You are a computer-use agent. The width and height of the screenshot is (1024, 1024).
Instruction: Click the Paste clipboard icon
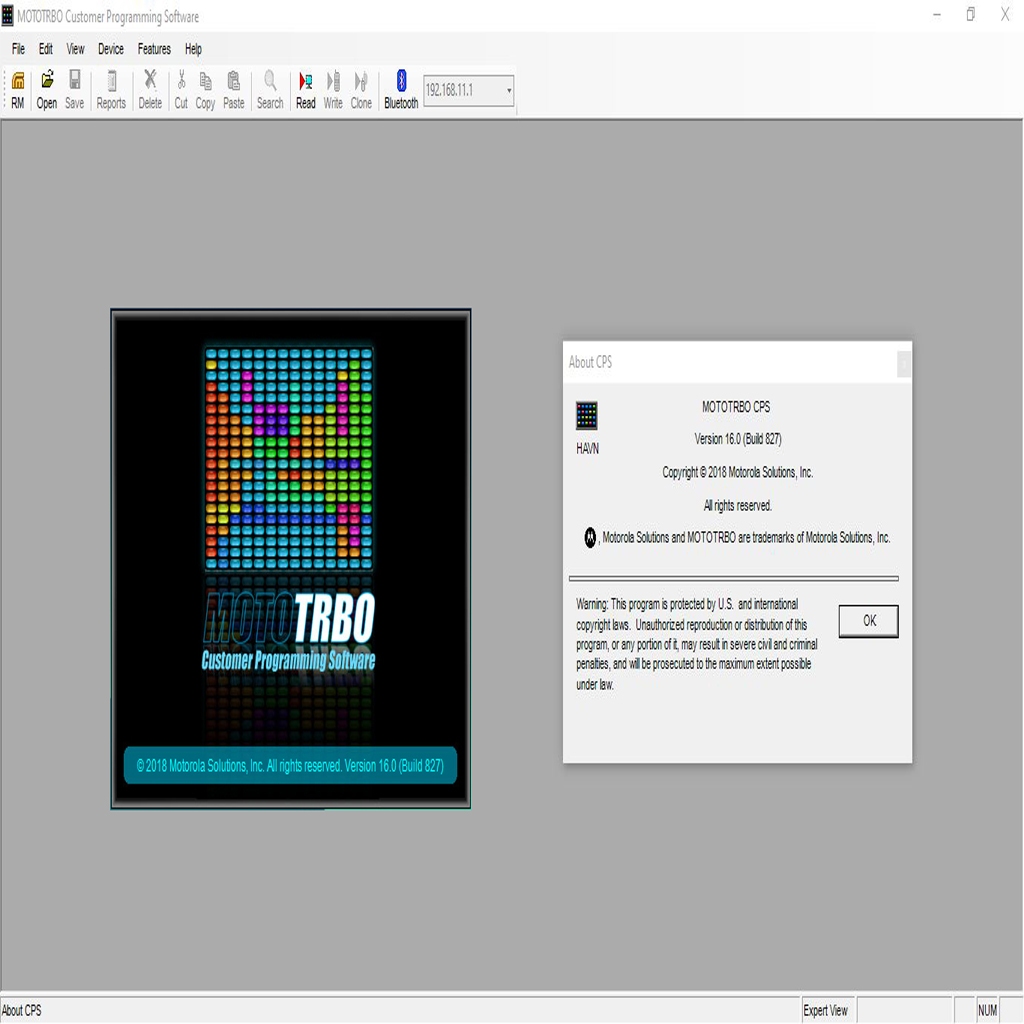tap(234, 90)
